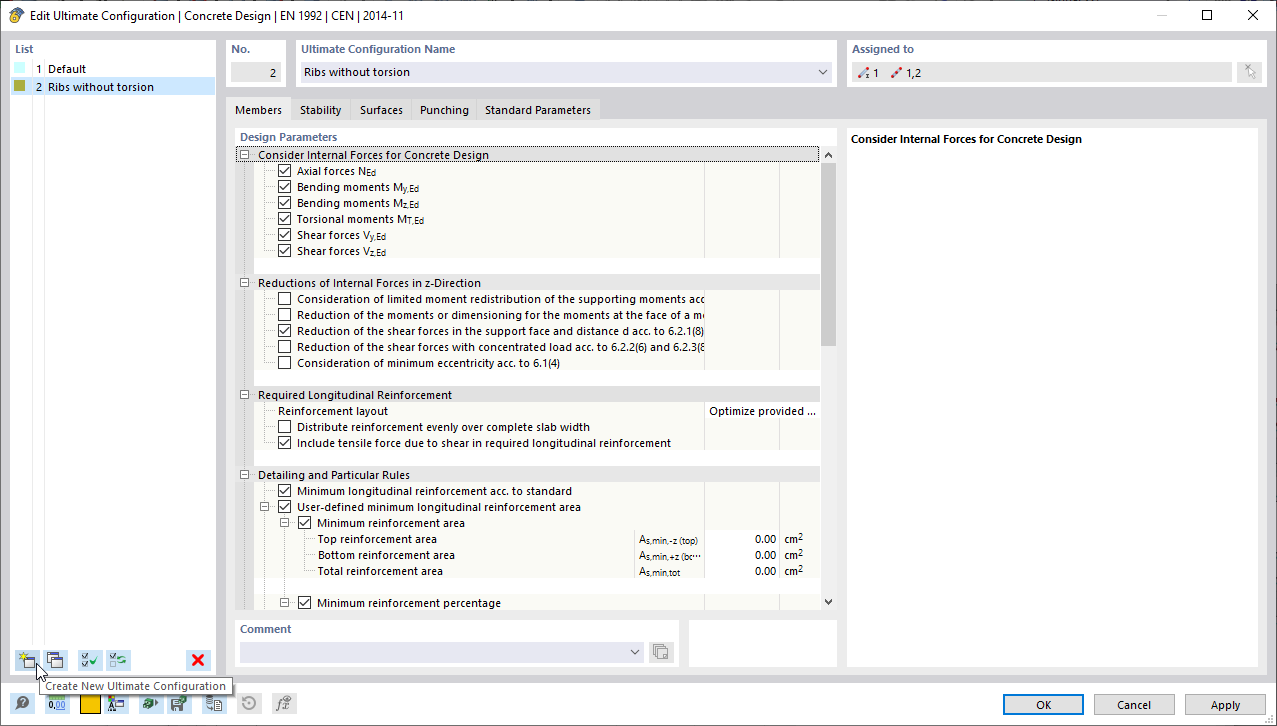Click the OK button

1044,705
